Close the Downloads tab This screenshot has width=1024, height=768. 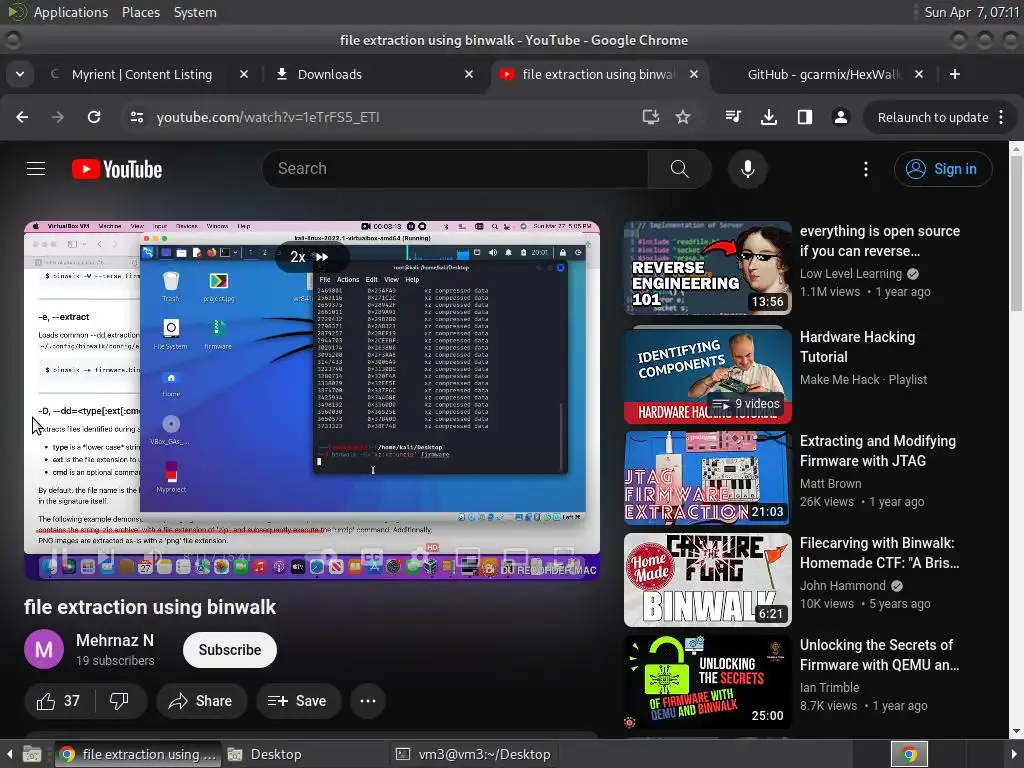[x=469, y=74]
